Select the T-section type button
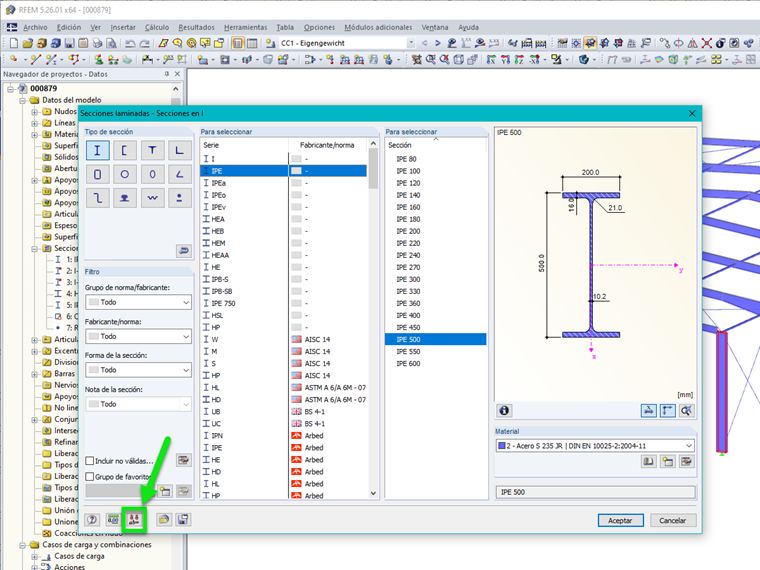This screenshot has height=570, width=760. click(x=152, y=150)
